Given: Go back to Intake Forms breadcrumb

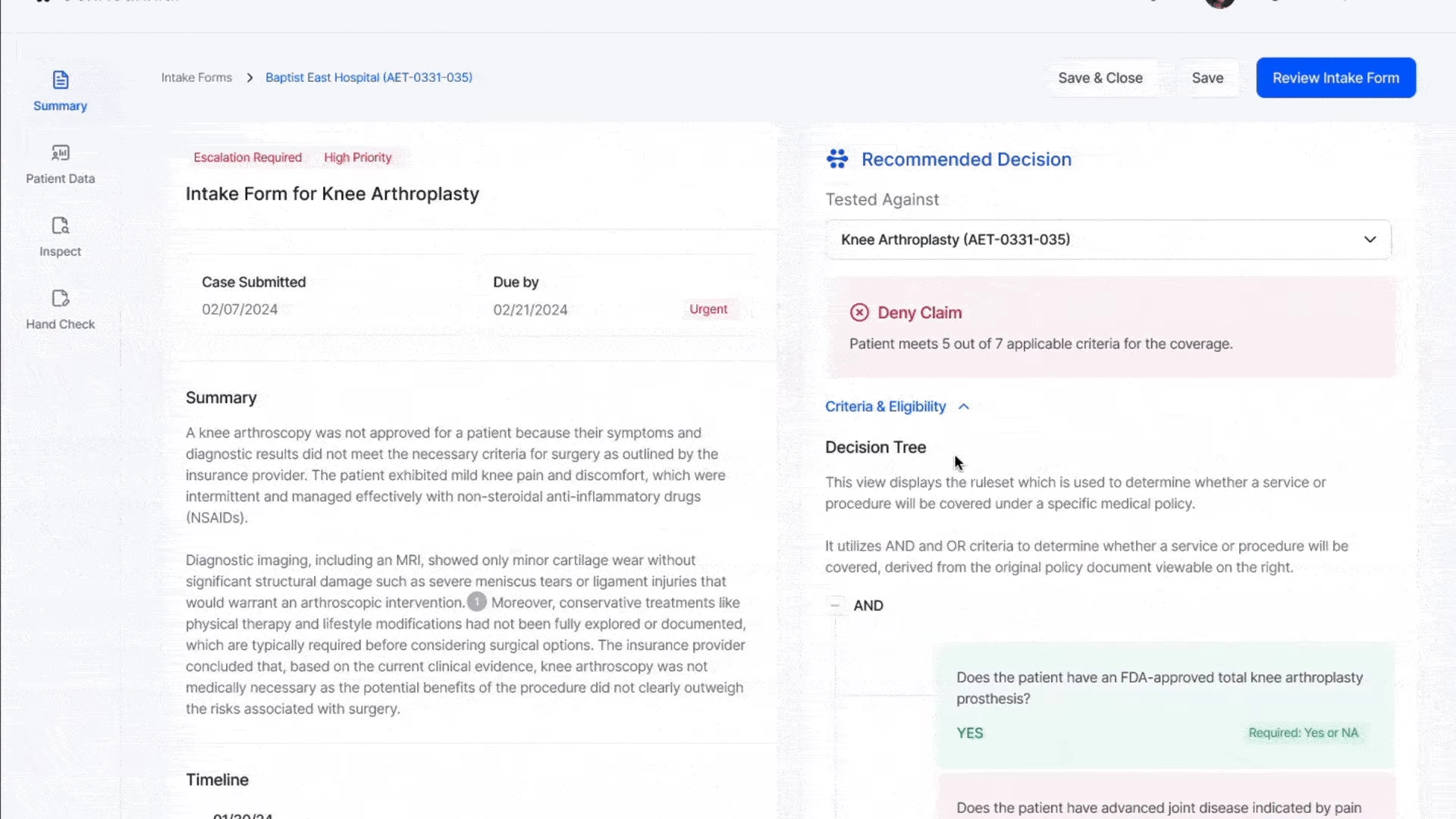Looking at the screenshot, I should point(196,77).
